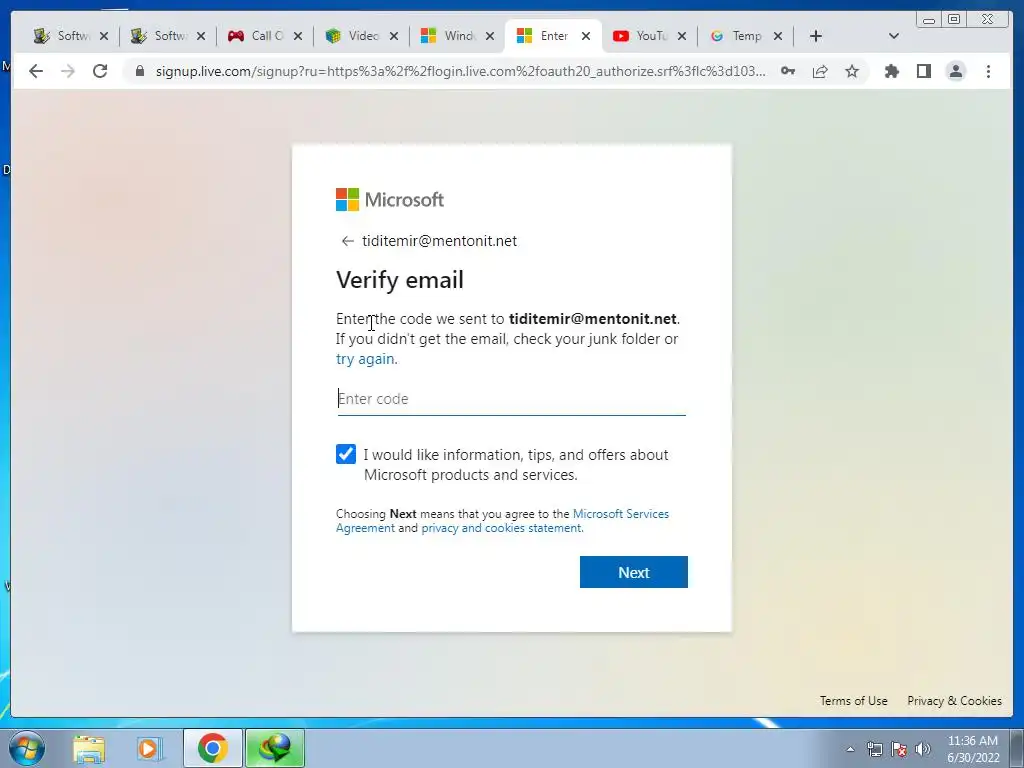
Task: Click the volume speaker tray icon
Action: [923, 749]
